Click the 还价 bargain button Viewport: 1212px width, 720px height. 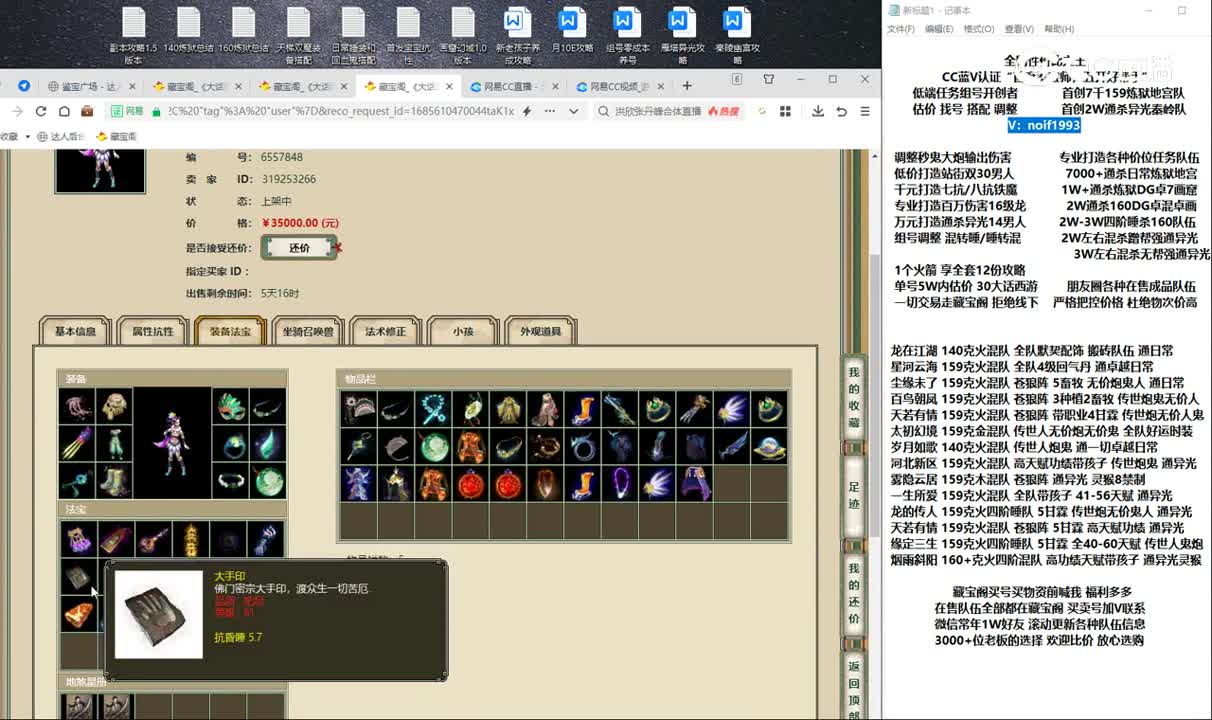click(x=299, y=247)
